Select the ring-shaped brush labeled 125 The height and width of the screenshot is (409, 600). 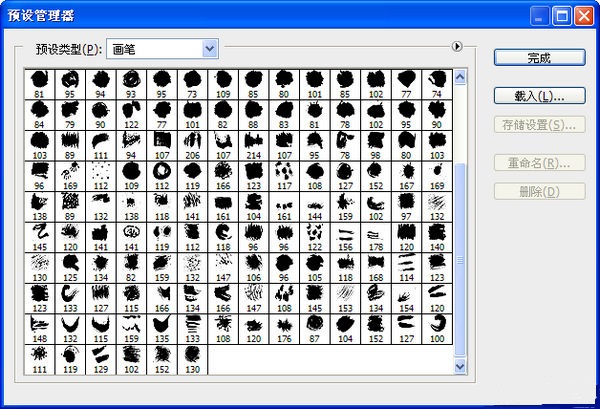click(x=70, y=268)
